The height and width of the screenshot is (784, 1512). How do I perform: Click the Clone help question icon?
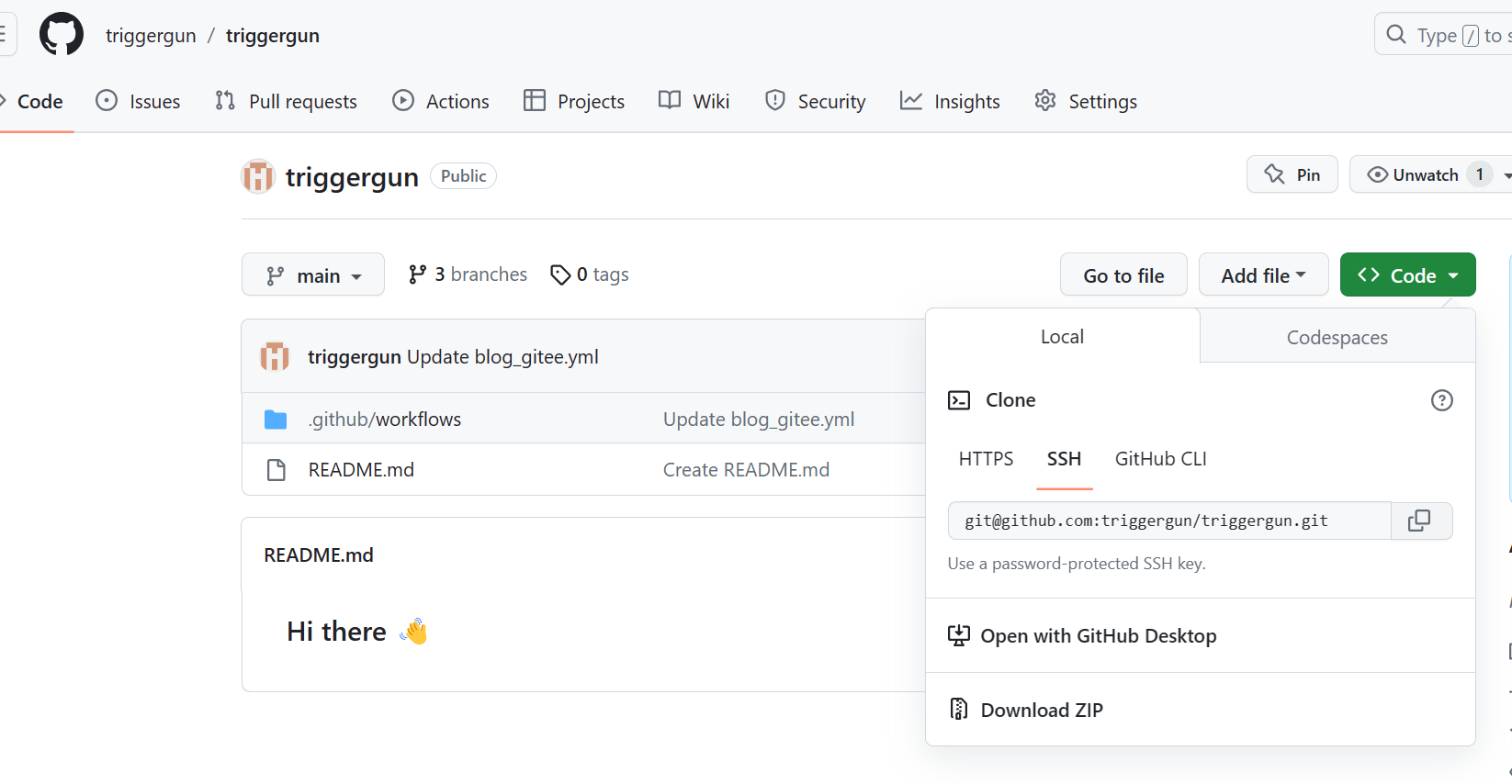pos(1441,400)
